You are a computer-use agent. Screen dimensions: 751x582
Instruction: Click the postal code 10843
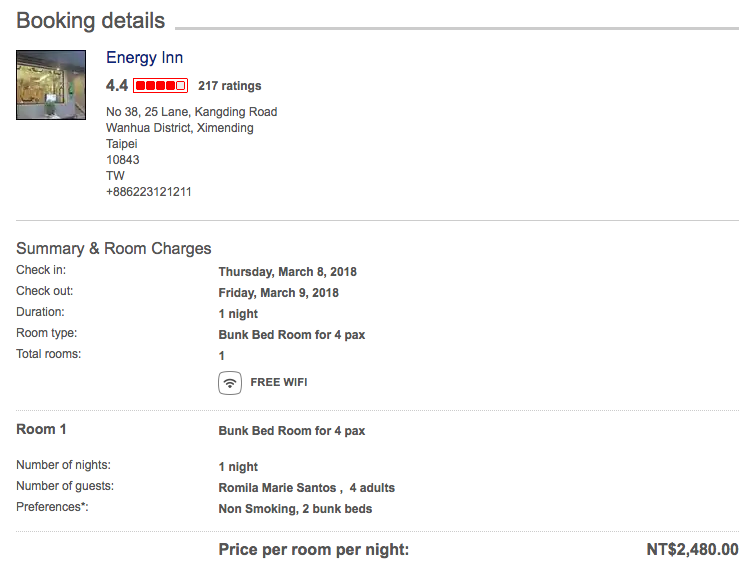(x=123, y=160)
